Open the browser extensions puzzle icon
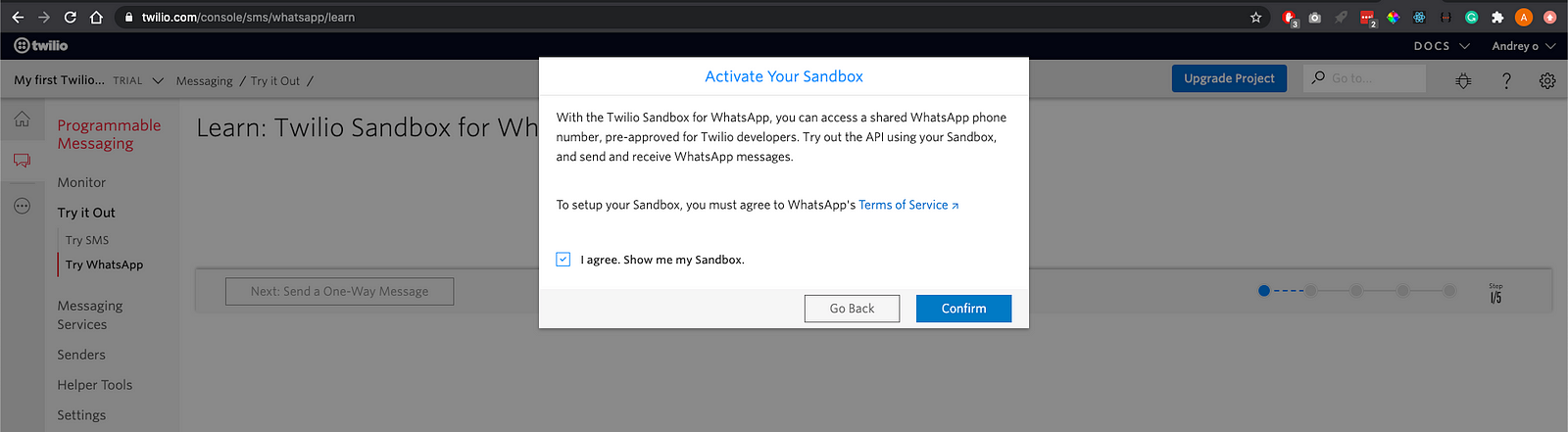 (x=1497, y=17)
